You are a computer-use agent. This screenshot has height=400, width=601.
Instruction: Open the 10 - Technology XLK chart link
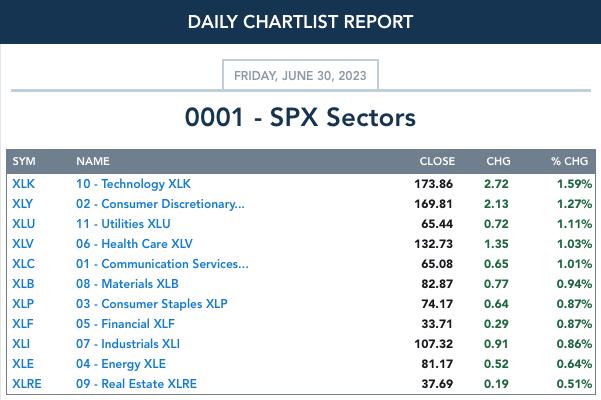133,184
